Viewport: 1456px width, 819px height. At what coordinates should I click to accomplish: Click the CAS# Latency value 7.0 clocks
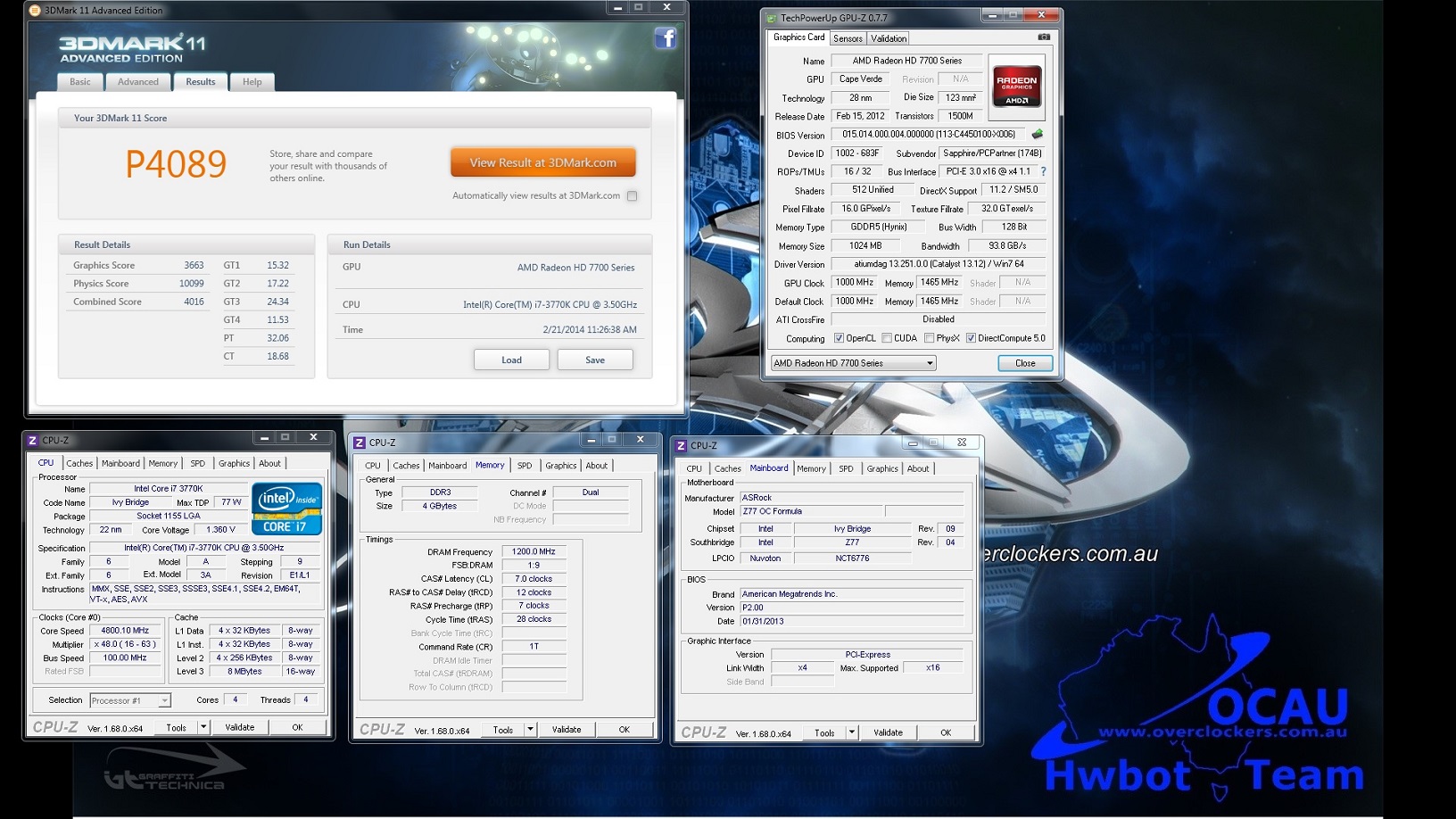(x=534, y=578)
